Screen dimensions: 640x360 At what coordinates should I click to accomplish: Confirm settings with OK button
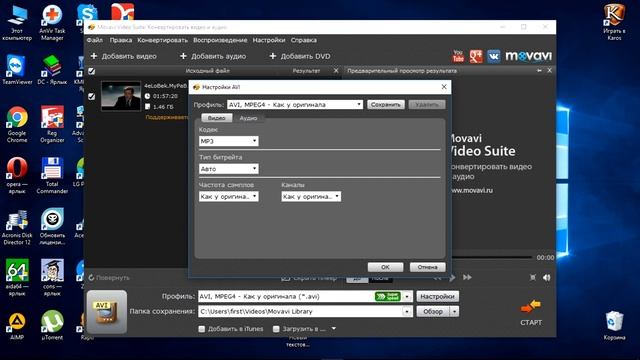tap(385, 267)
